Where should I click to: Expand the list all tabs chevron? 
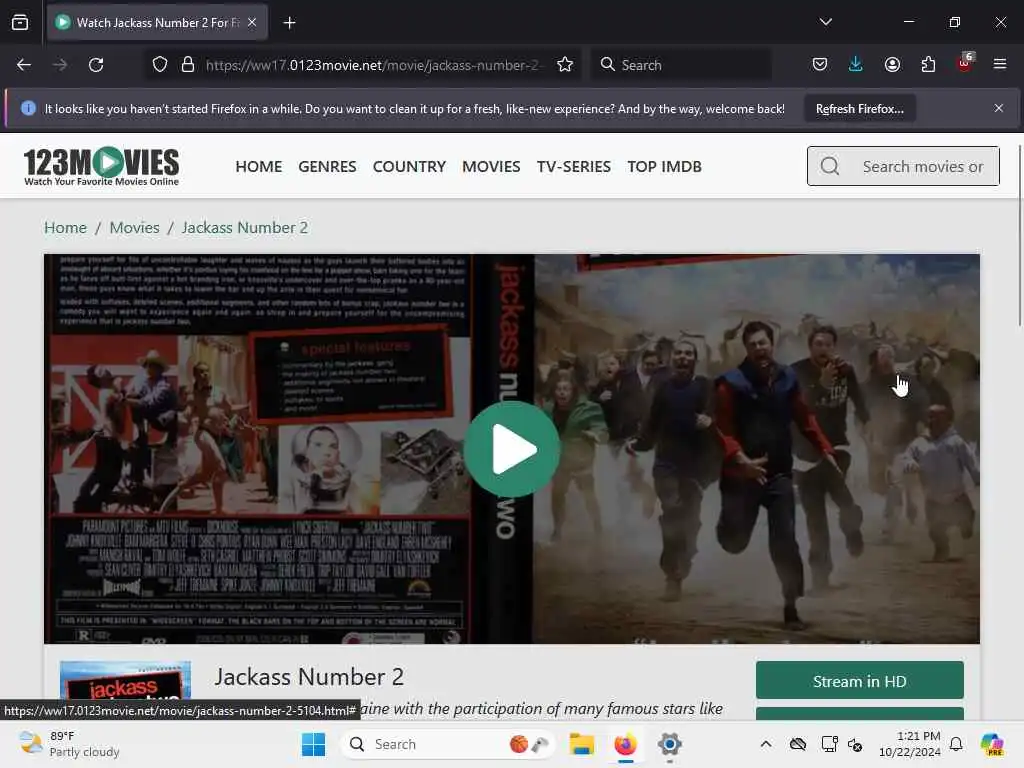pyautogui.click(x=825, y=22)
